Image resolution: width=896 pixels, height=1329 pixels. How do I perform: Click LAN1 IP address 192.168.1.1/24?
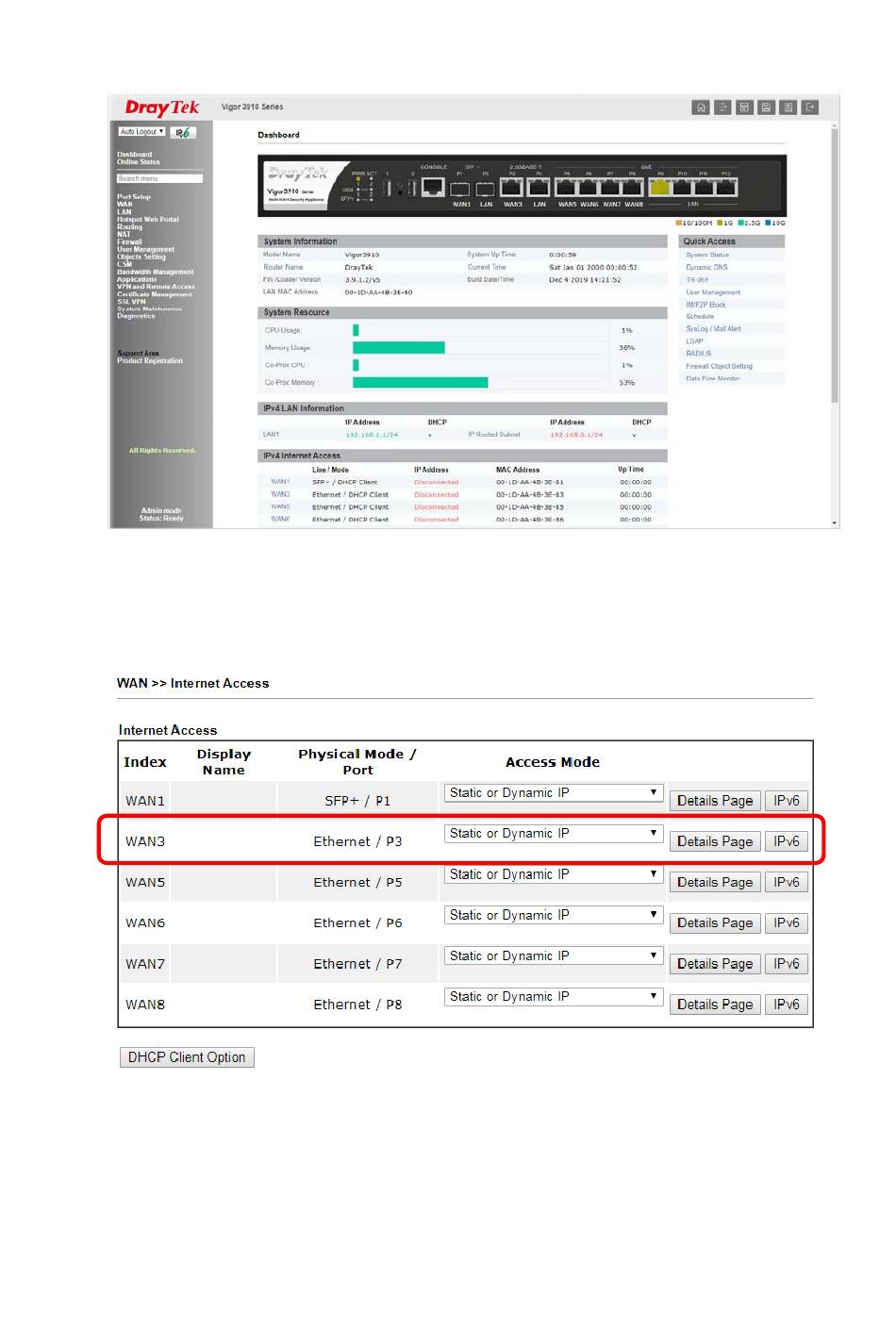tap(372, 435)
